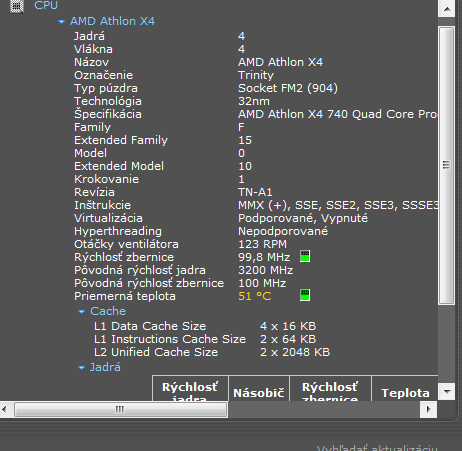The height and width of the screenshot is (451, 462).
Task: Select the Krokovanie label
Action: pos(106,179)
